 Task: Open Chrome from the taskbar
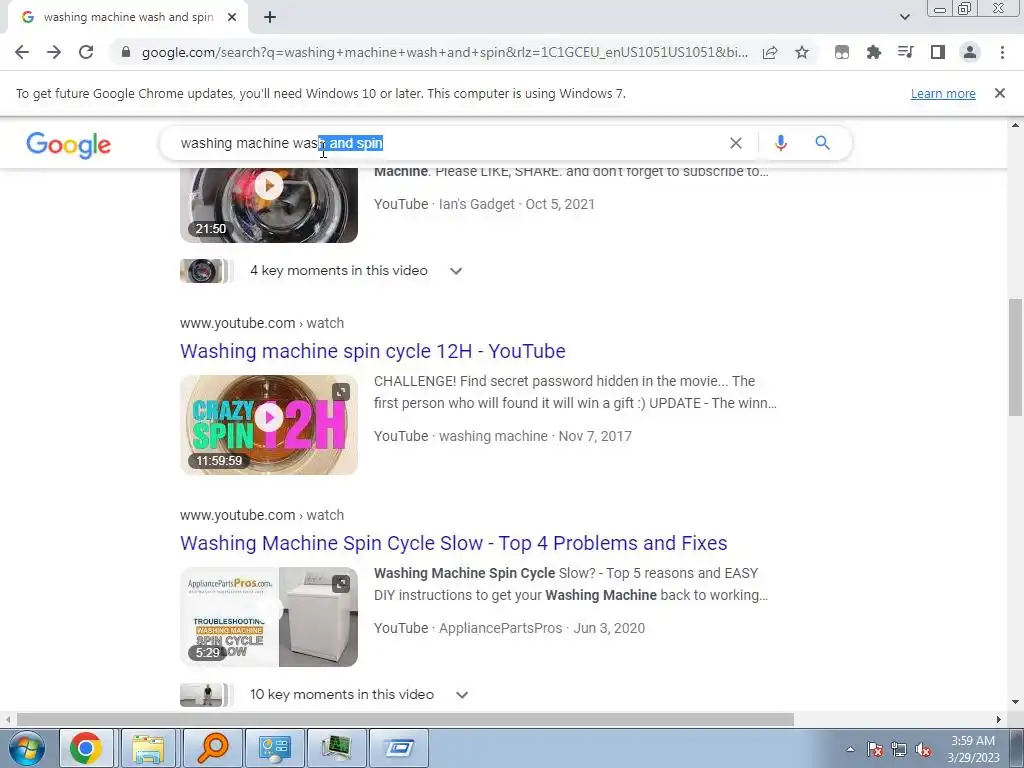click(x=86, y=748)
